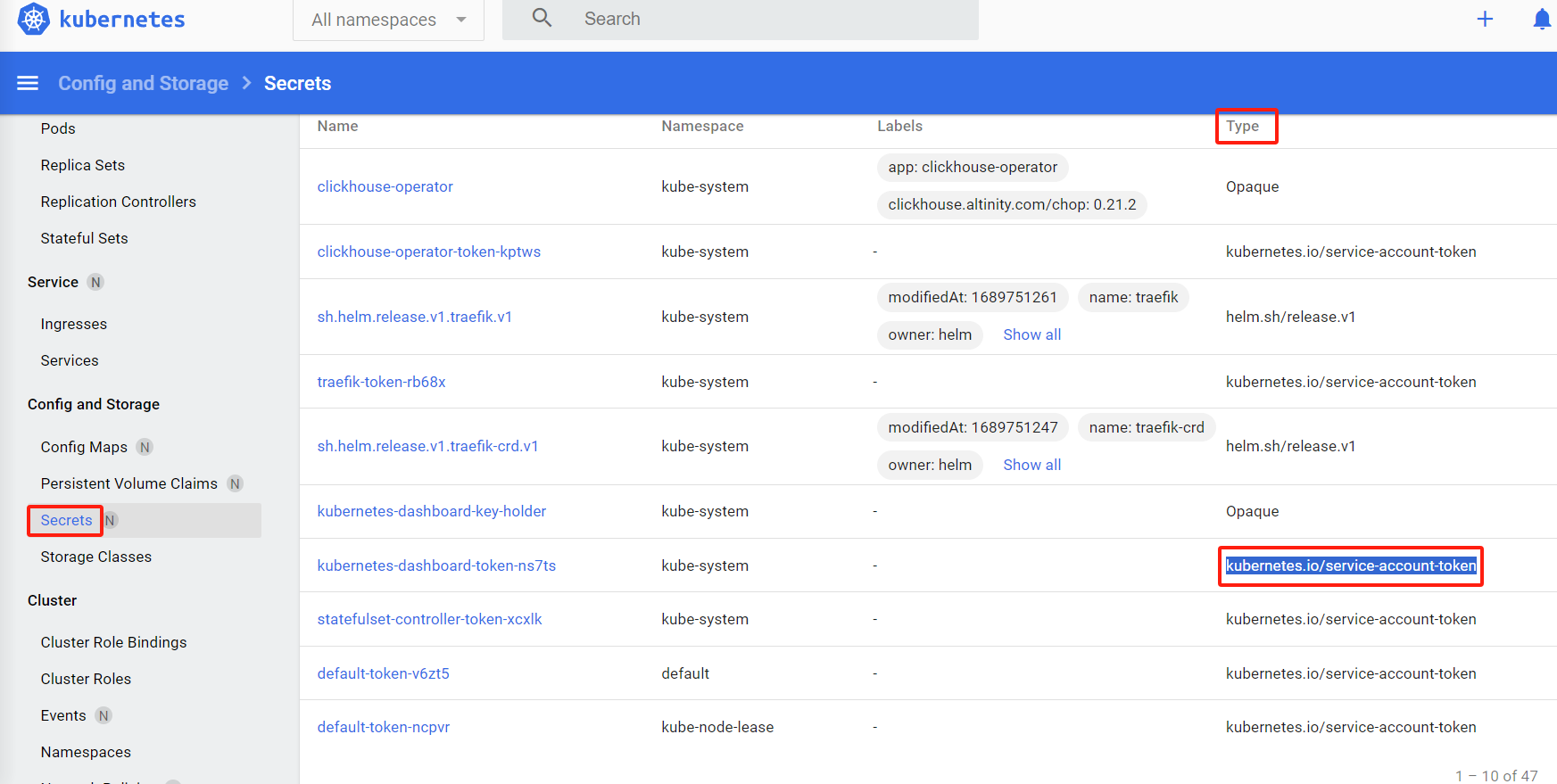The height and width of the screenshot is (784, 1557).
Task: Open Ingresses in the sidebar
Action: click(x=73, y=324)
